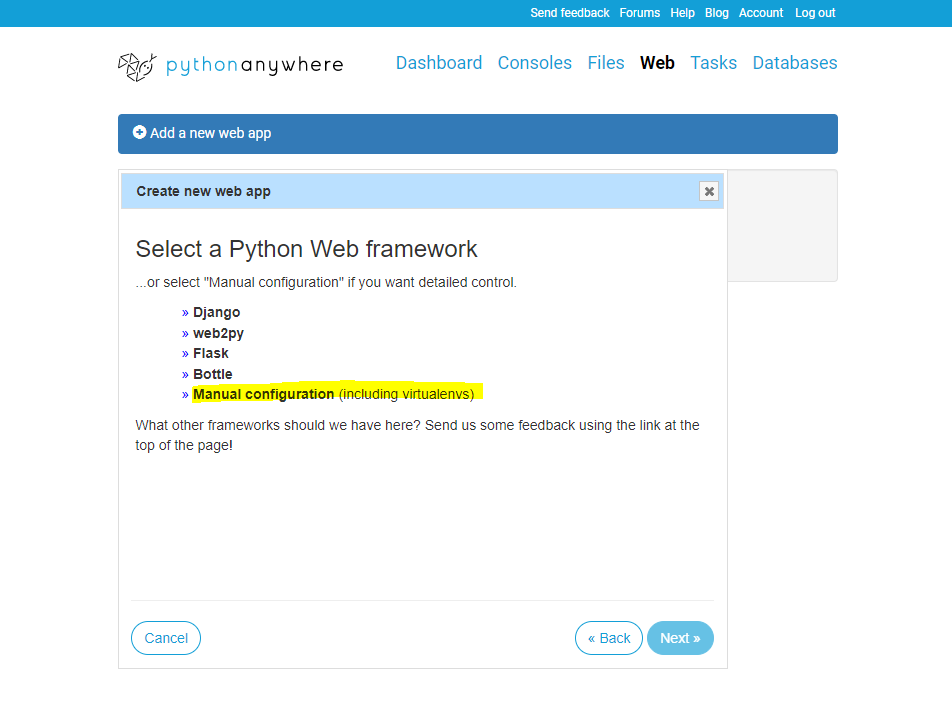Image resolution: width=952 pixels, height=722 pixels.
Task: Click the Add a new web app button
Action: point(478,134)
